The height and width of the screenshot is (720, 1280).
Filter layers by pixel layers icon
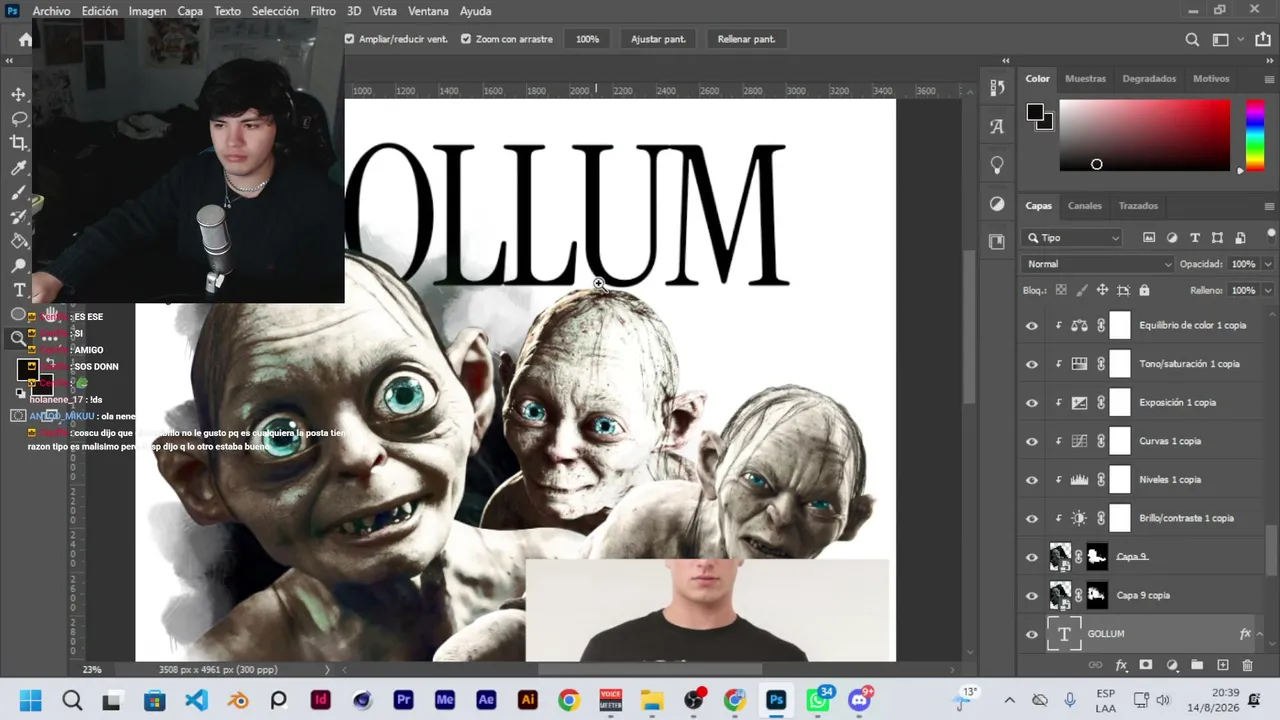click(1149, 238)
